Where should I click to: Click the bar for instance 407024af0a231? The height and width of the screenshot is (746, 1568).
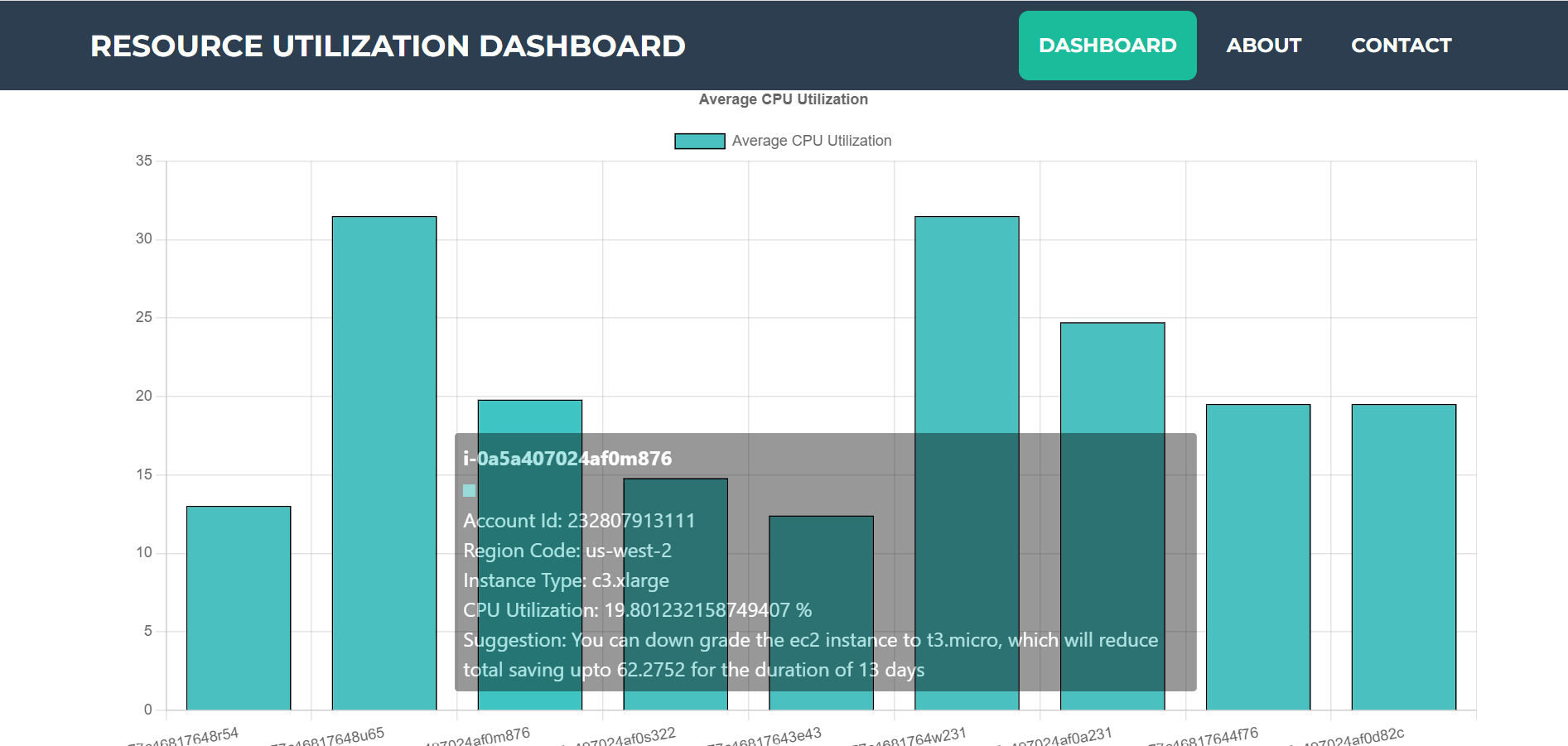coord(1112,373)
